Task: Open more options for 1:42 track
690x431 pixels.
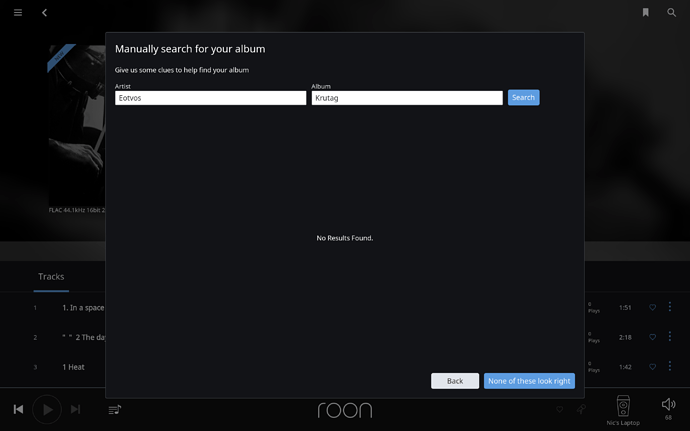Action: pyautogui.click(x=670, y=366)
